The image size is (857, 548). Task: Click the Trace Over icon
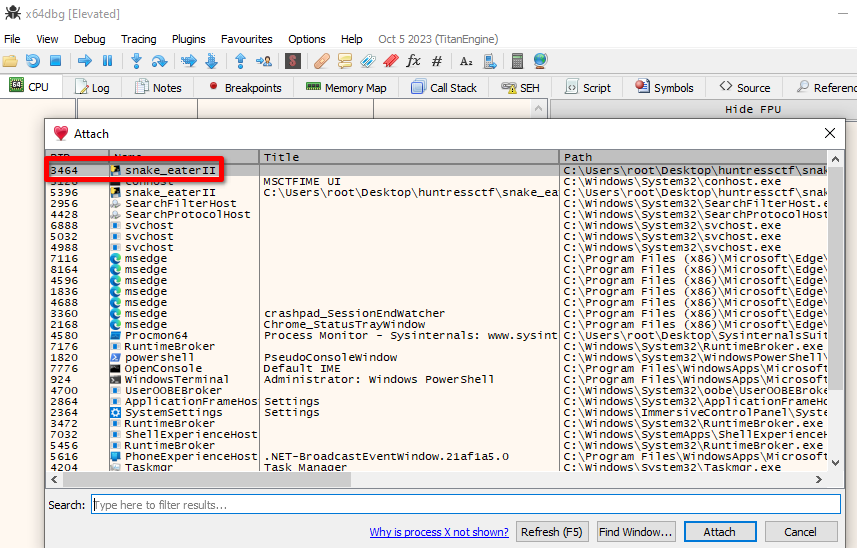click(x=212, y=61)
